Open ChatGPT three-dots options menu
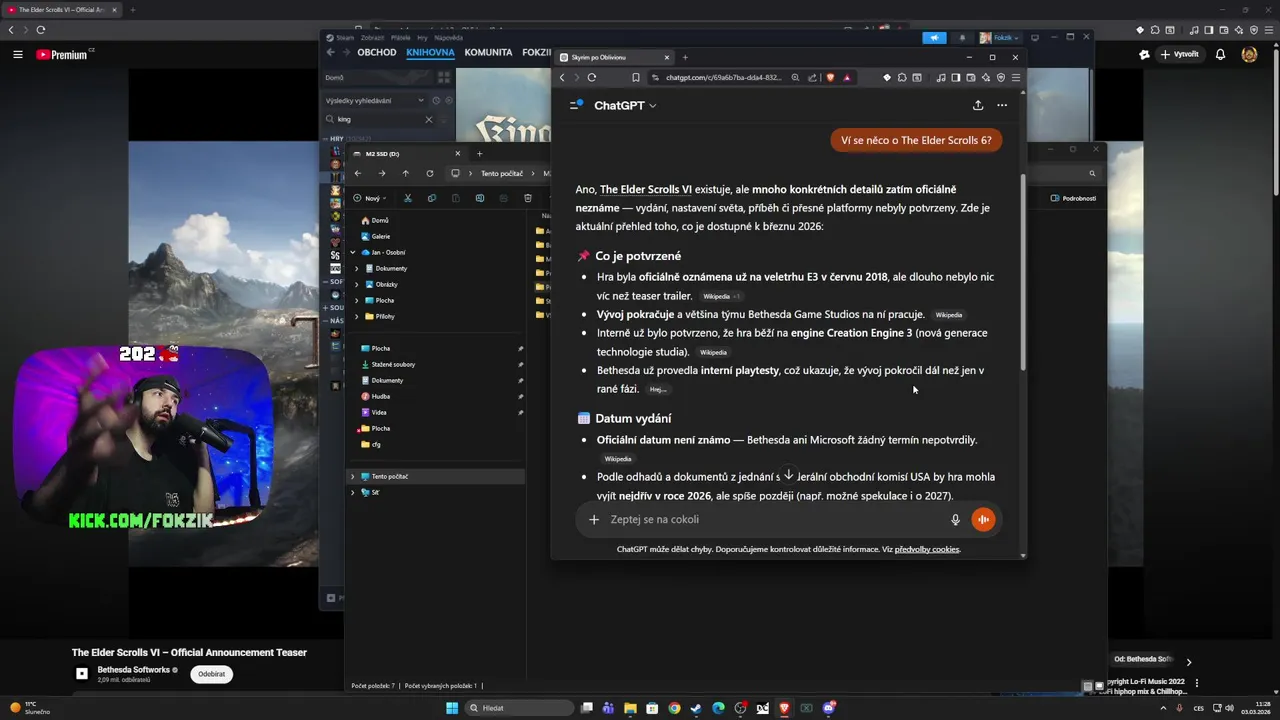 pyautogui.click(x=1002, y=105)
